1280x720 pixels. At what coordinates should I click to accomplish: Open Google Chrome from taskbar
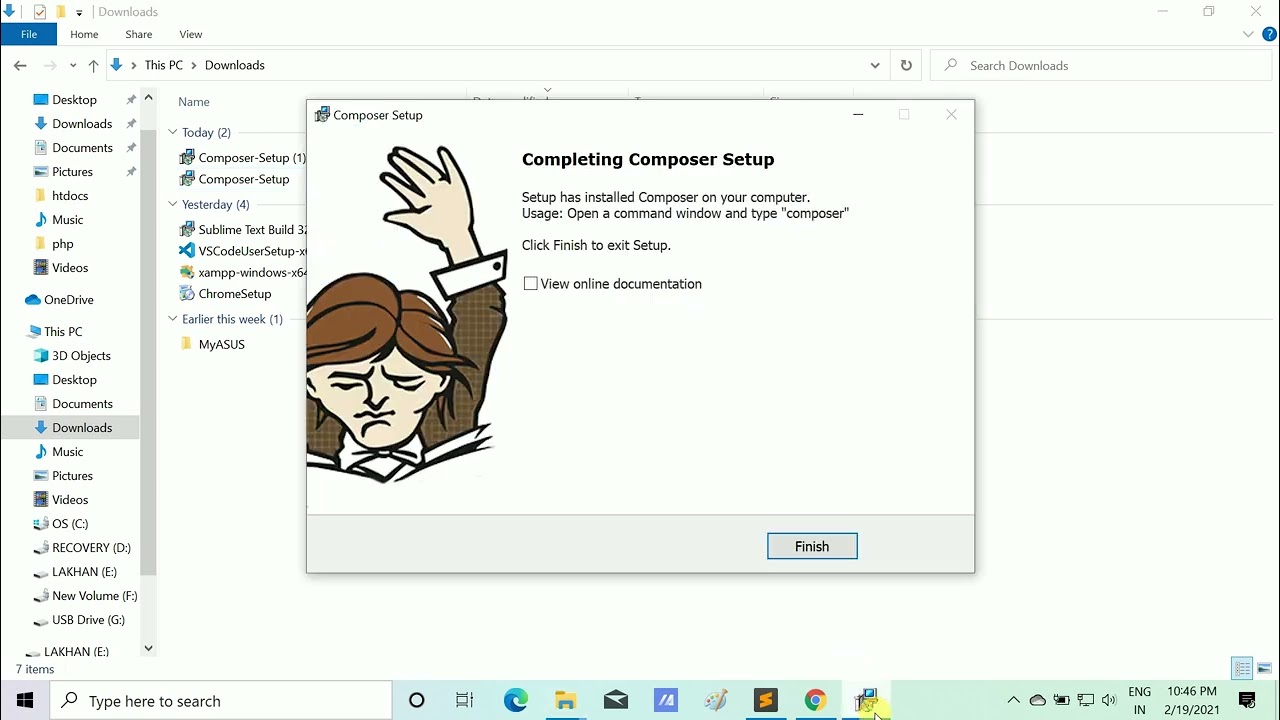tap(816, 701)
